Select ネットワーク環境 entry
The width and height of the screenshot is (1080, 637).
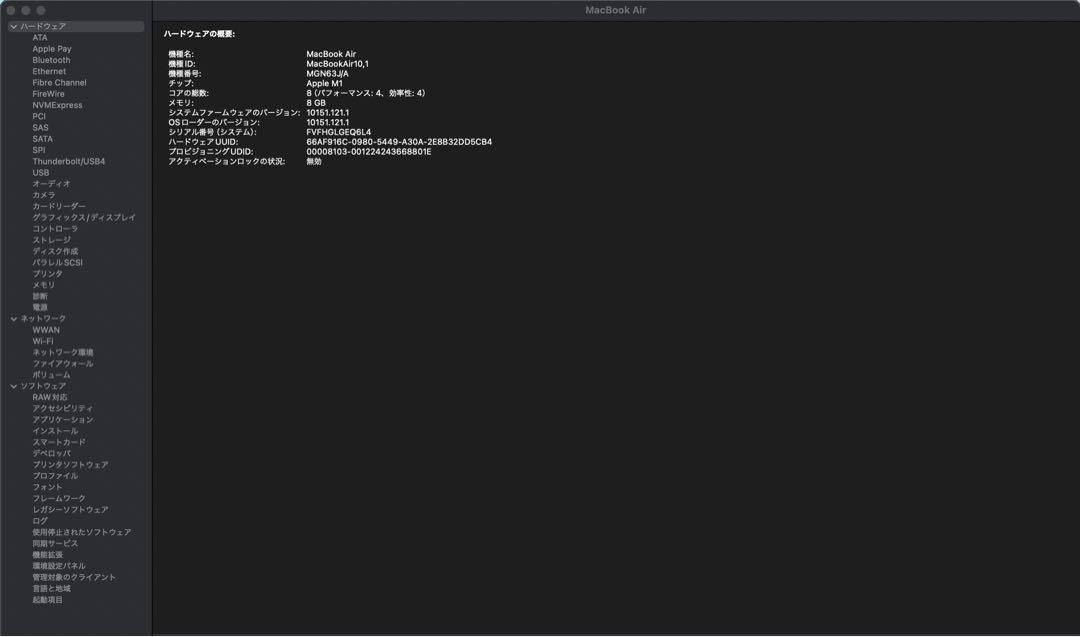(63, 353)
